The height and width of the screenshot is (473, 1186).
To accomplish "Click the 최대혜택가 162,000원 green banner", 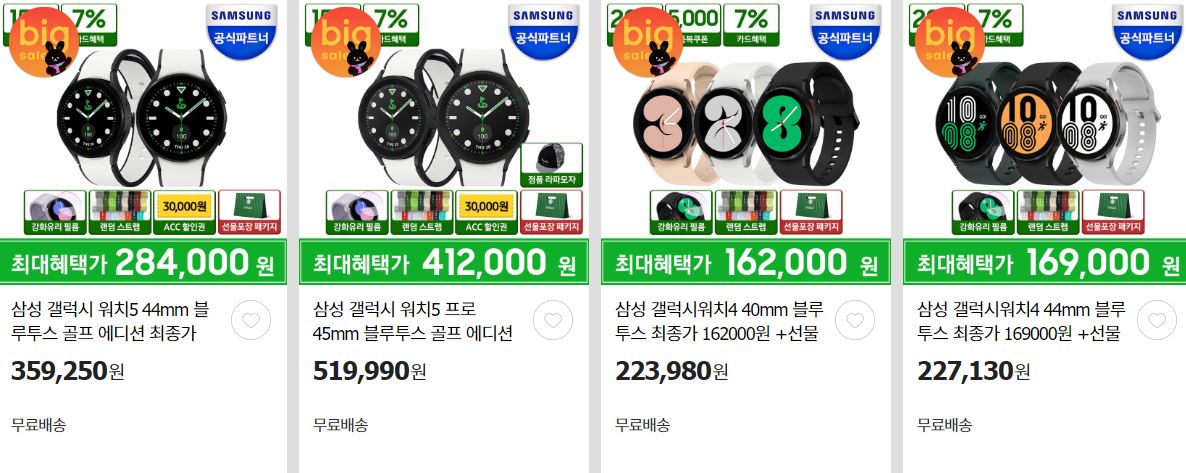I will tap(746, 262).
